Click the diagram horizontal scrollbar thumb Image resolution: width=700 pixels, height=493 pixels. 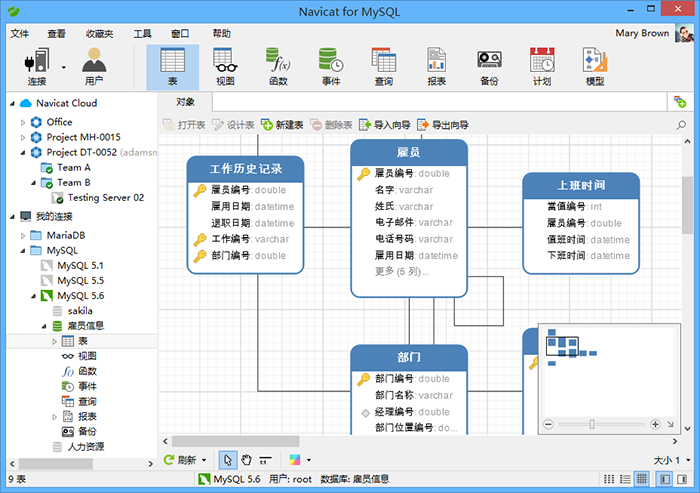tap(236, 441)
